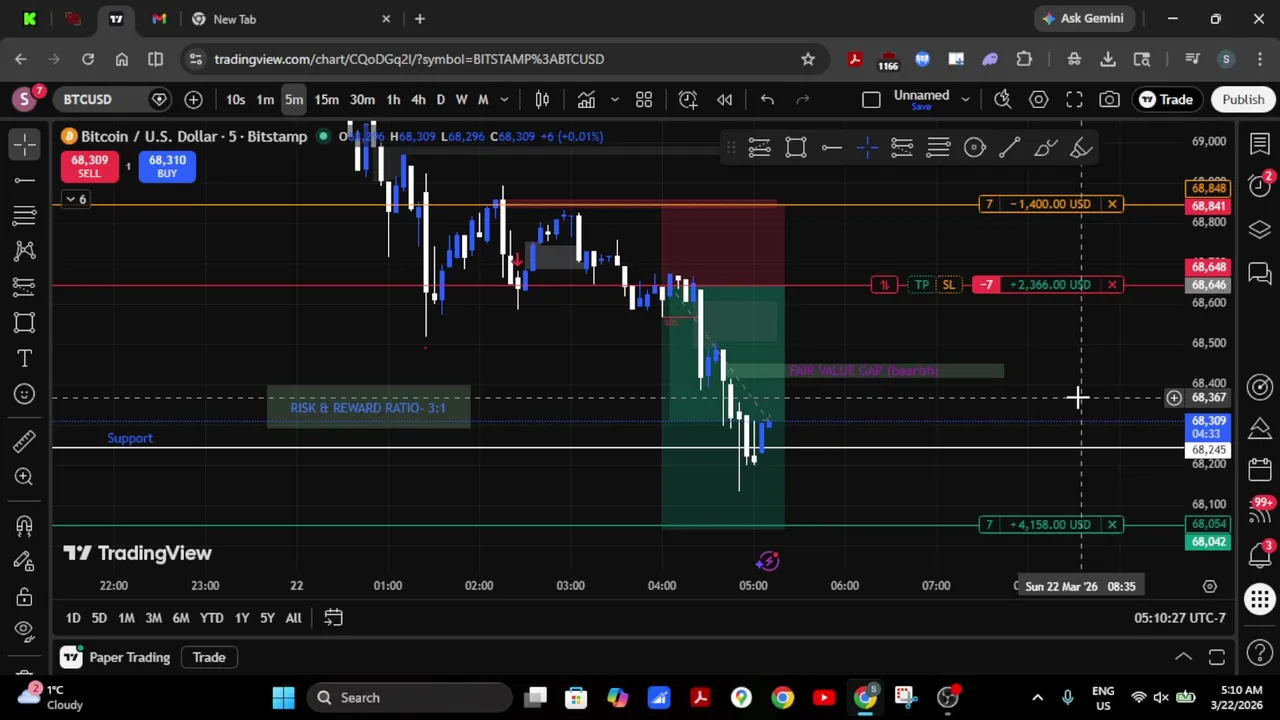Expand Unnamed layout dropdown arrow

coord(965,99)
